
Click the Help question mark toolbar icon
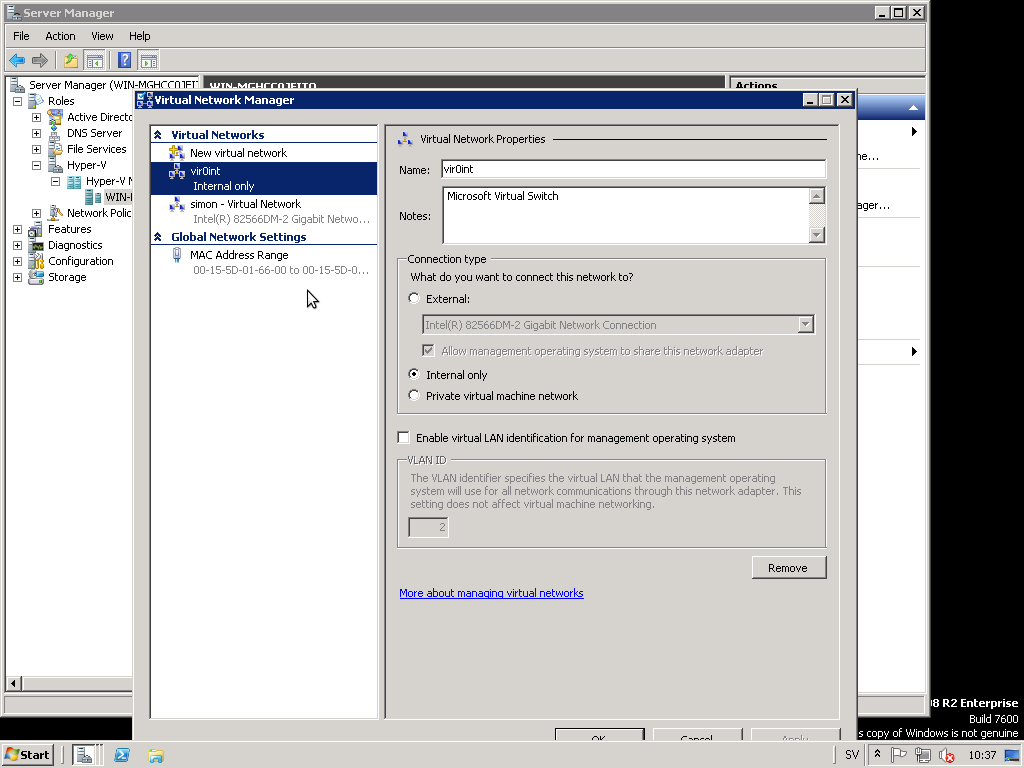pos(124,60)
